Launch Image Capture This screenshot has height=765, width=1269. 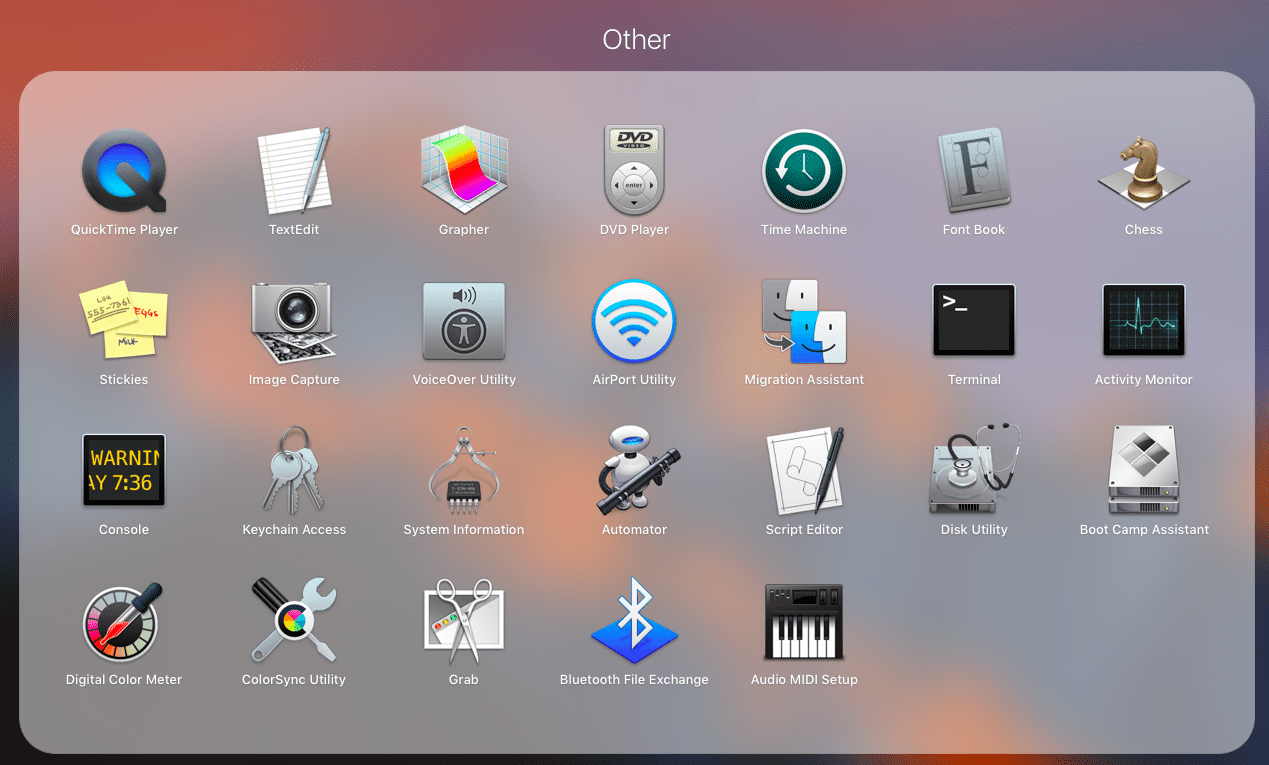point(294,321)
